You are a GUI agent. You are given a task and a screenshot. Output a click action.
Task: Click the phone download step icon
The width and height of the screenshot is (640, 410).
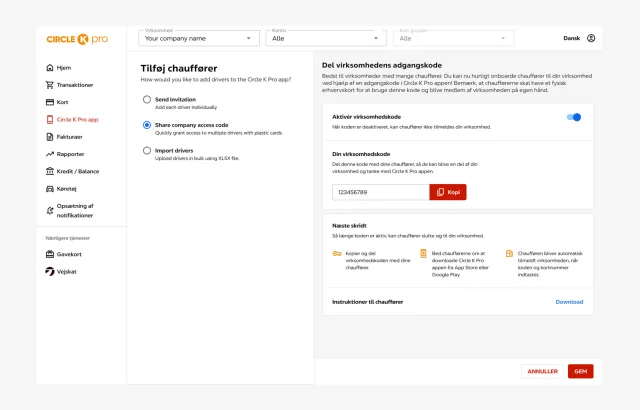(423, 254)
